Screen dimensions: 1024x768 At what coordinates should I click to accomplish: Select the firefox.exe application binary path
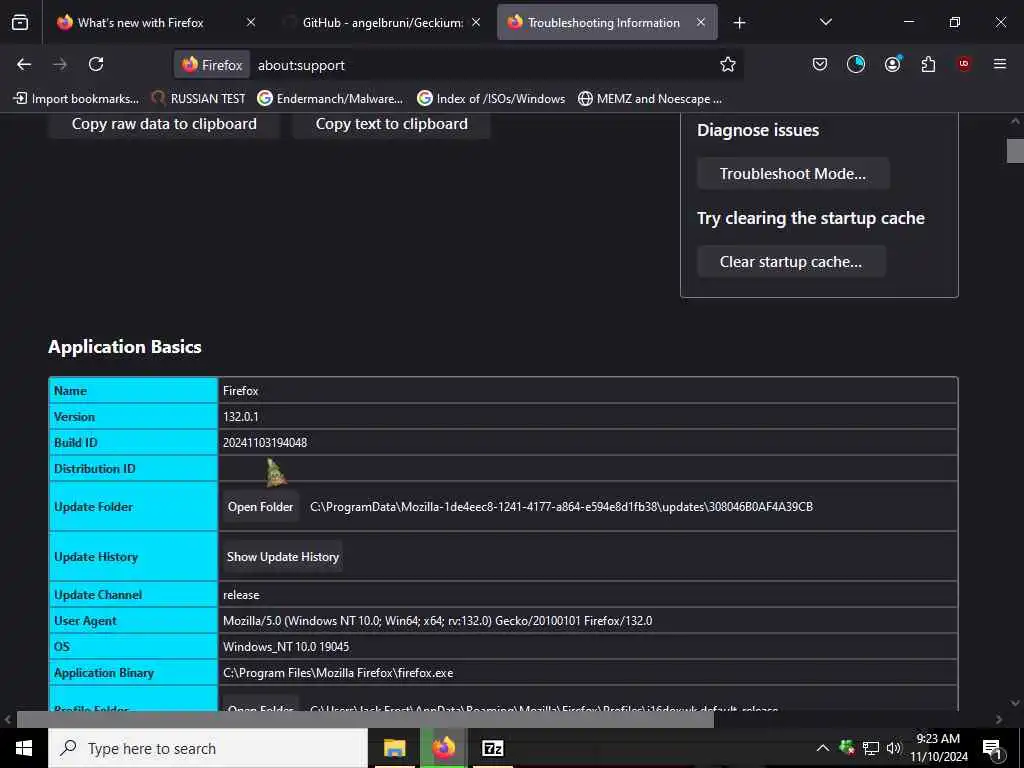tap(338, 673)
